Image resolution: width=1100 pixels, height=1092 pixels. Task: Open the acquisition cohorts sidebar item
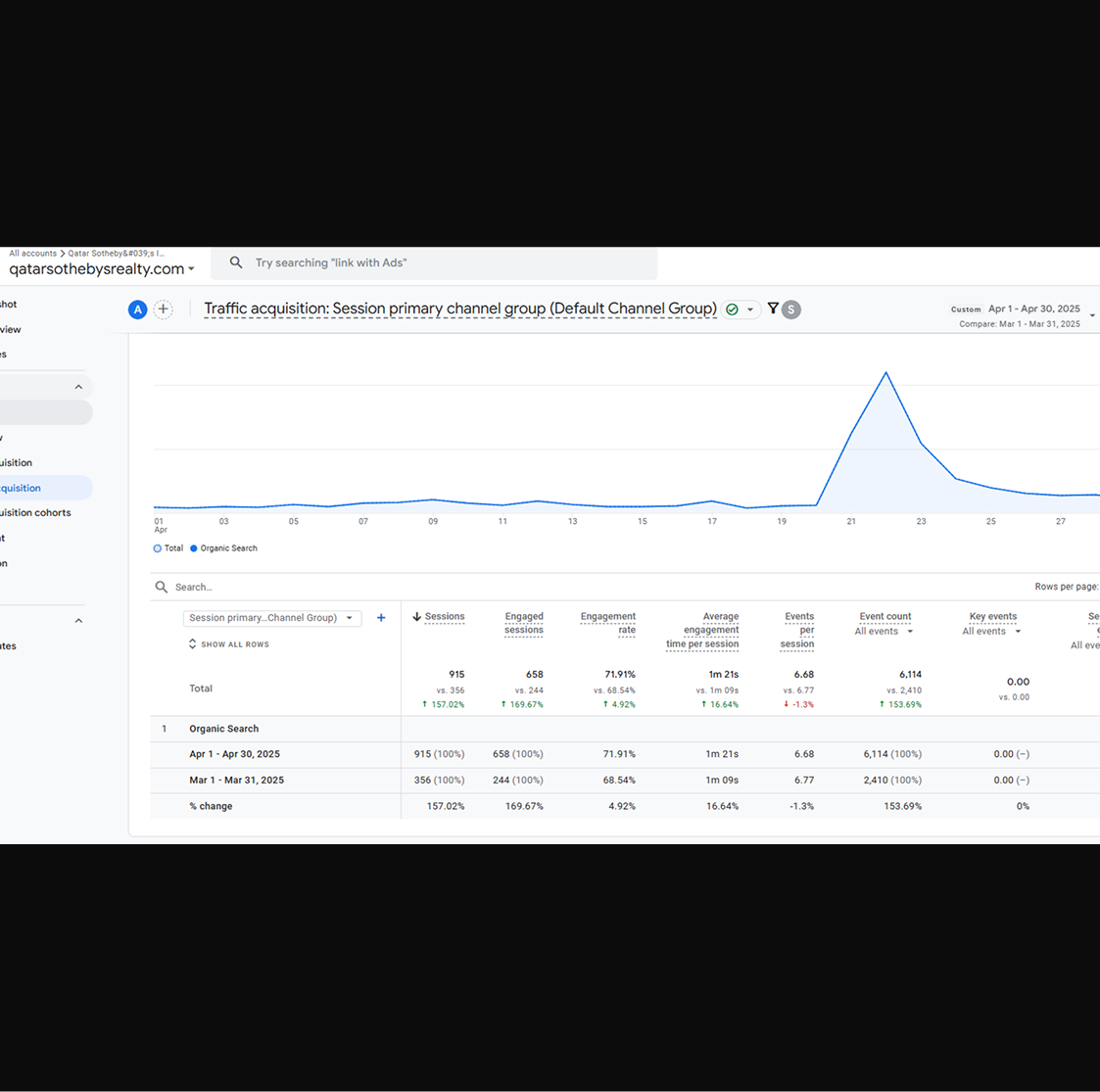35,512
